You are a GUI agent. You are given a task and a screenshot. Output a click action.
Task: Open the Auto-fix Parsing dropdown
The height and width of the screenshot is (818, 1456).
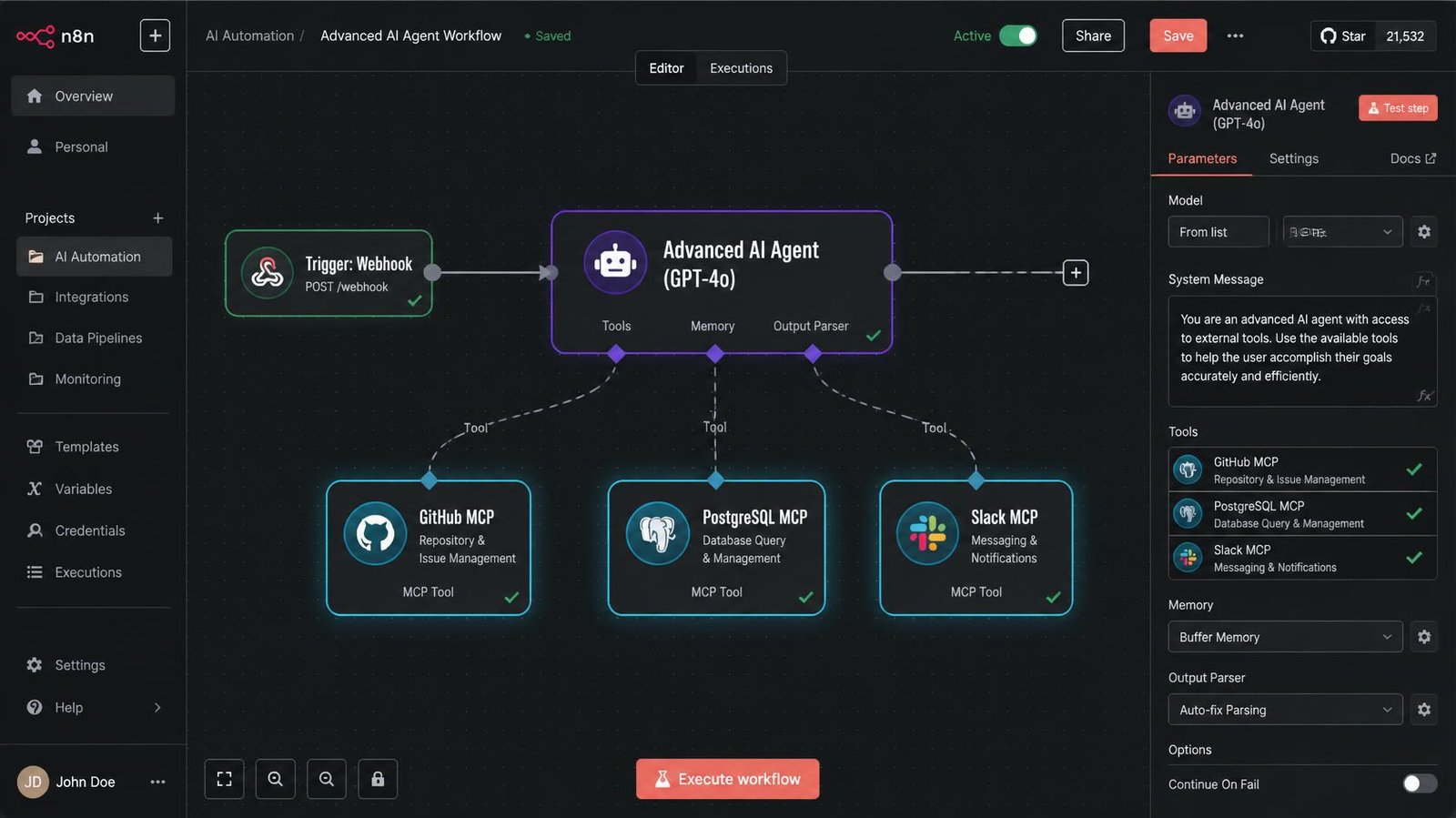point(1285,710)
